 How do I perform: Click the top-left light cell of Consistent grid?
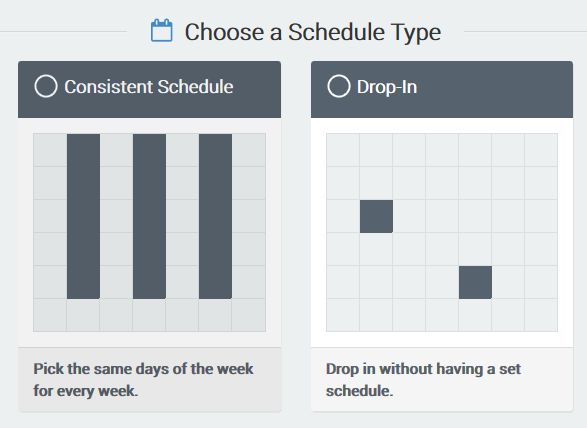click(x=50, y=150)
